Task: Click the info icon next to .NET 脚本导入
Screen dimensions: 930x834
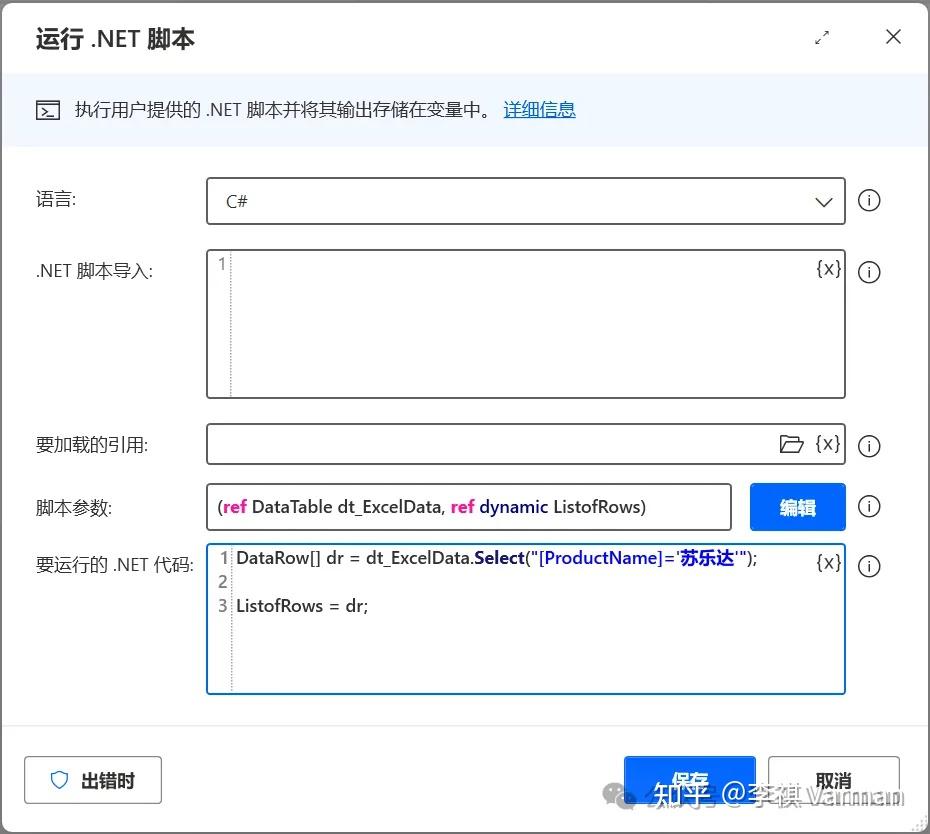Action: [869, 271]
